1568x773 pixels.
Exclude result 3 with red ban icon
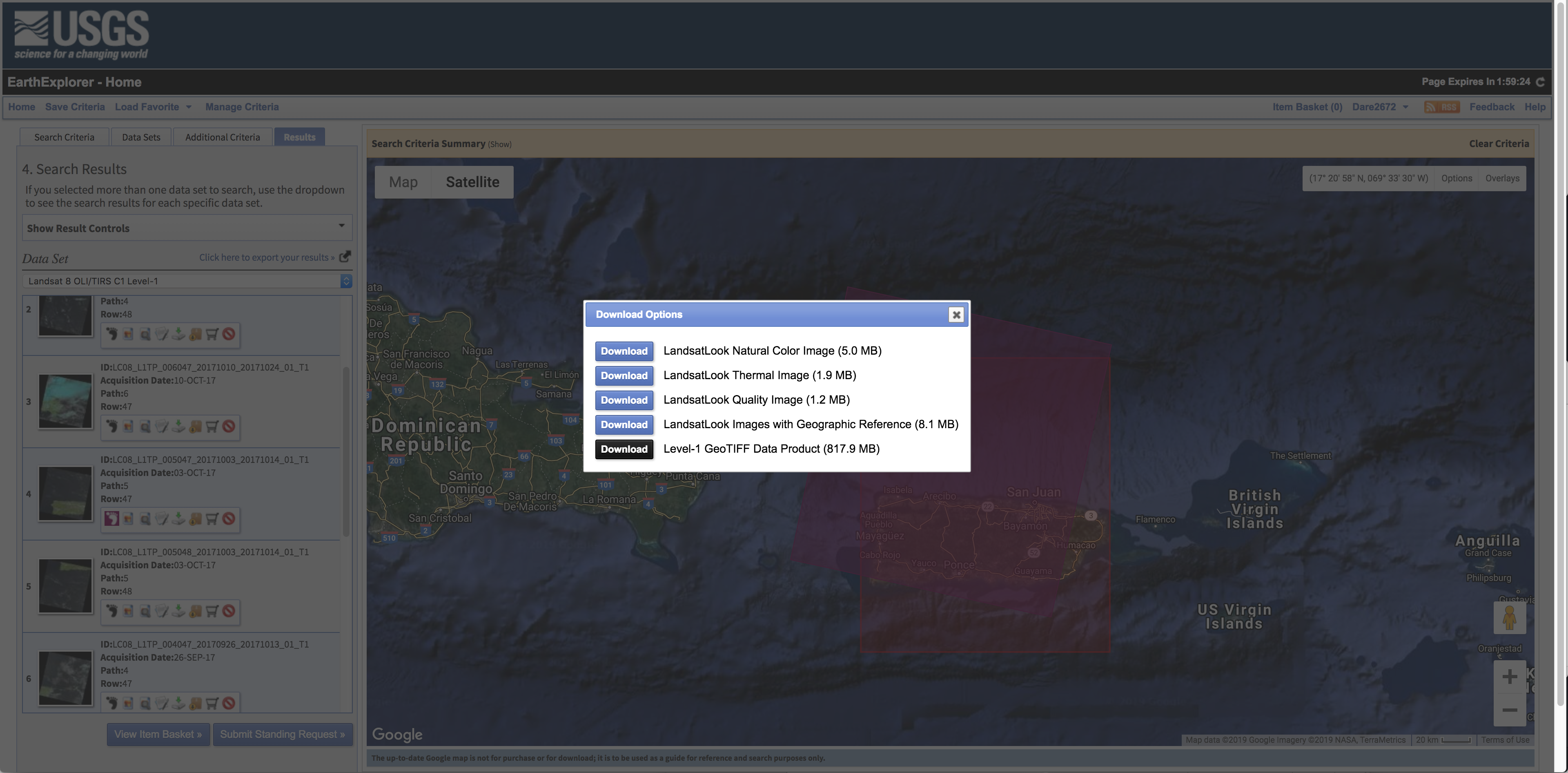[x=229, y=427]
